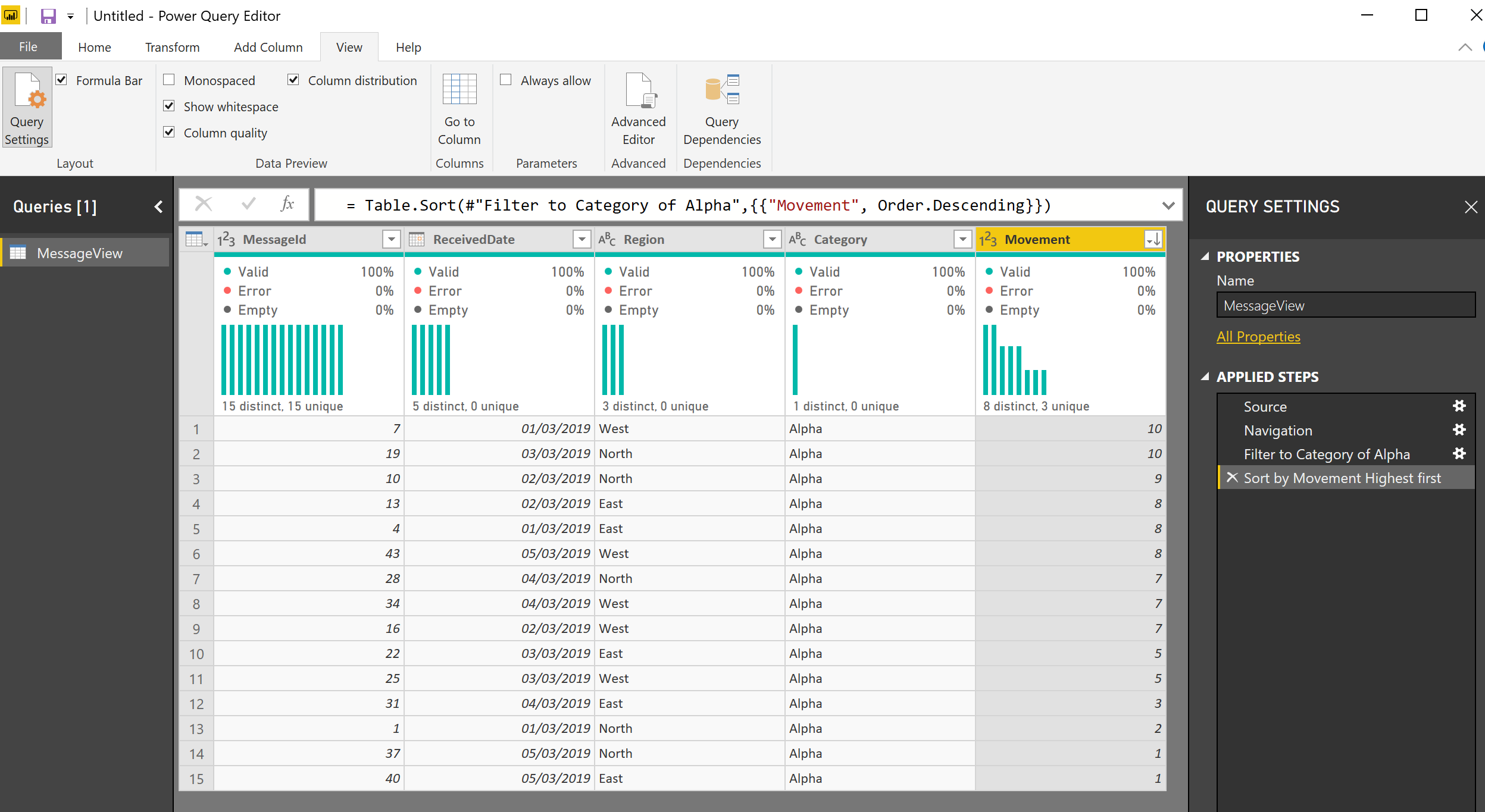The height and width of the screenshot is (812, 1485).
Task: Open the Query Settings pane button
Action: pos(27,107)
